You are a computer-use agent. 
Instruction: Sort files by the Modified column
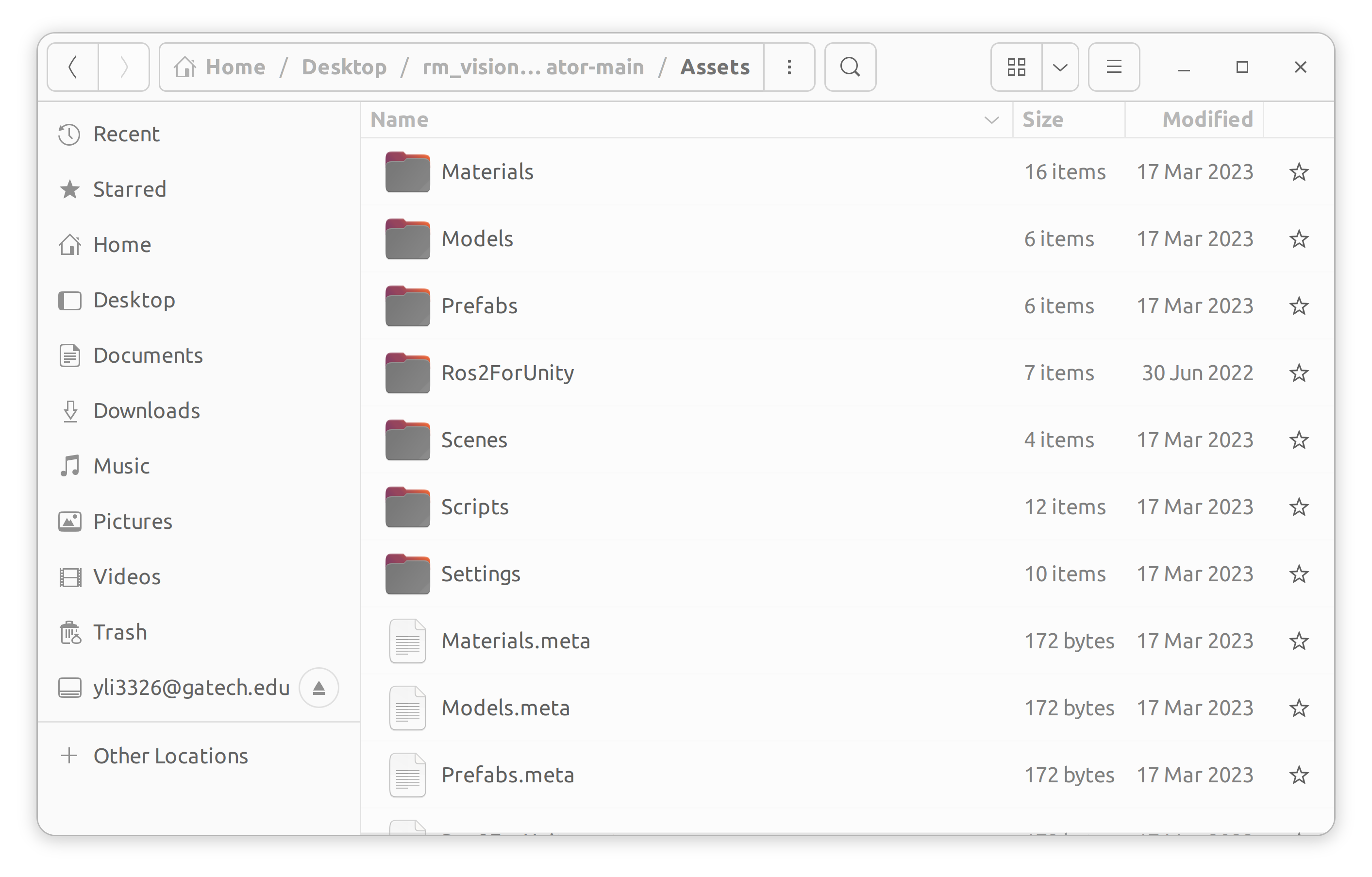coord(1207,119)
